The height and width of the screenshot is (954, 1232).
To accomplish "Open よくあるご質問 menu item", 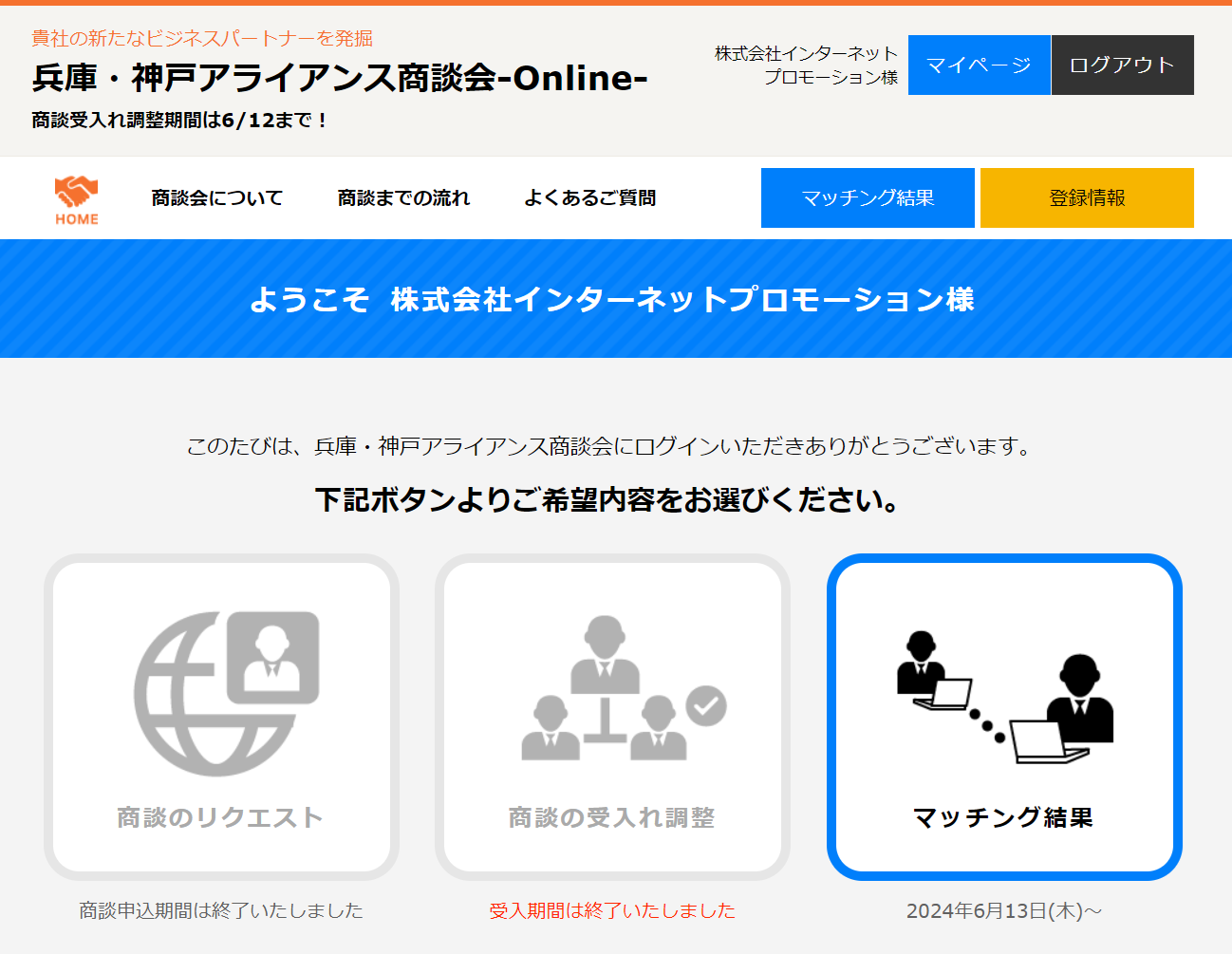I will click(590, 197).
